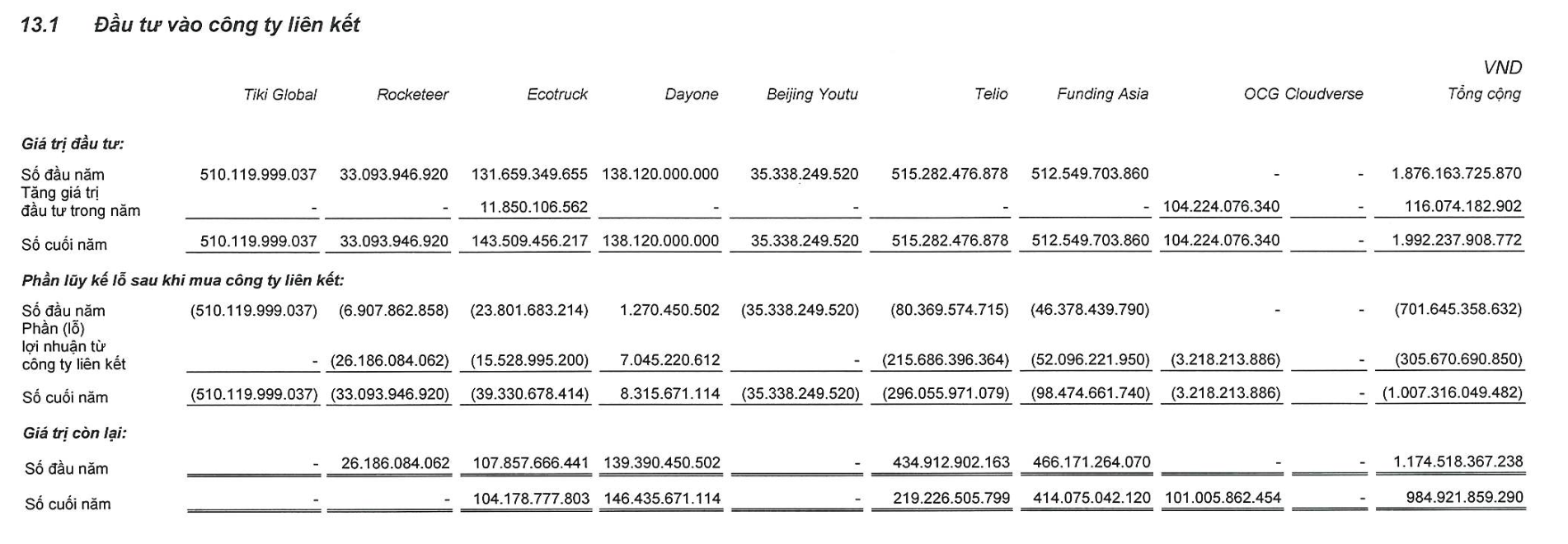Select the Funding Asia column header

(x=1102, y=95)
